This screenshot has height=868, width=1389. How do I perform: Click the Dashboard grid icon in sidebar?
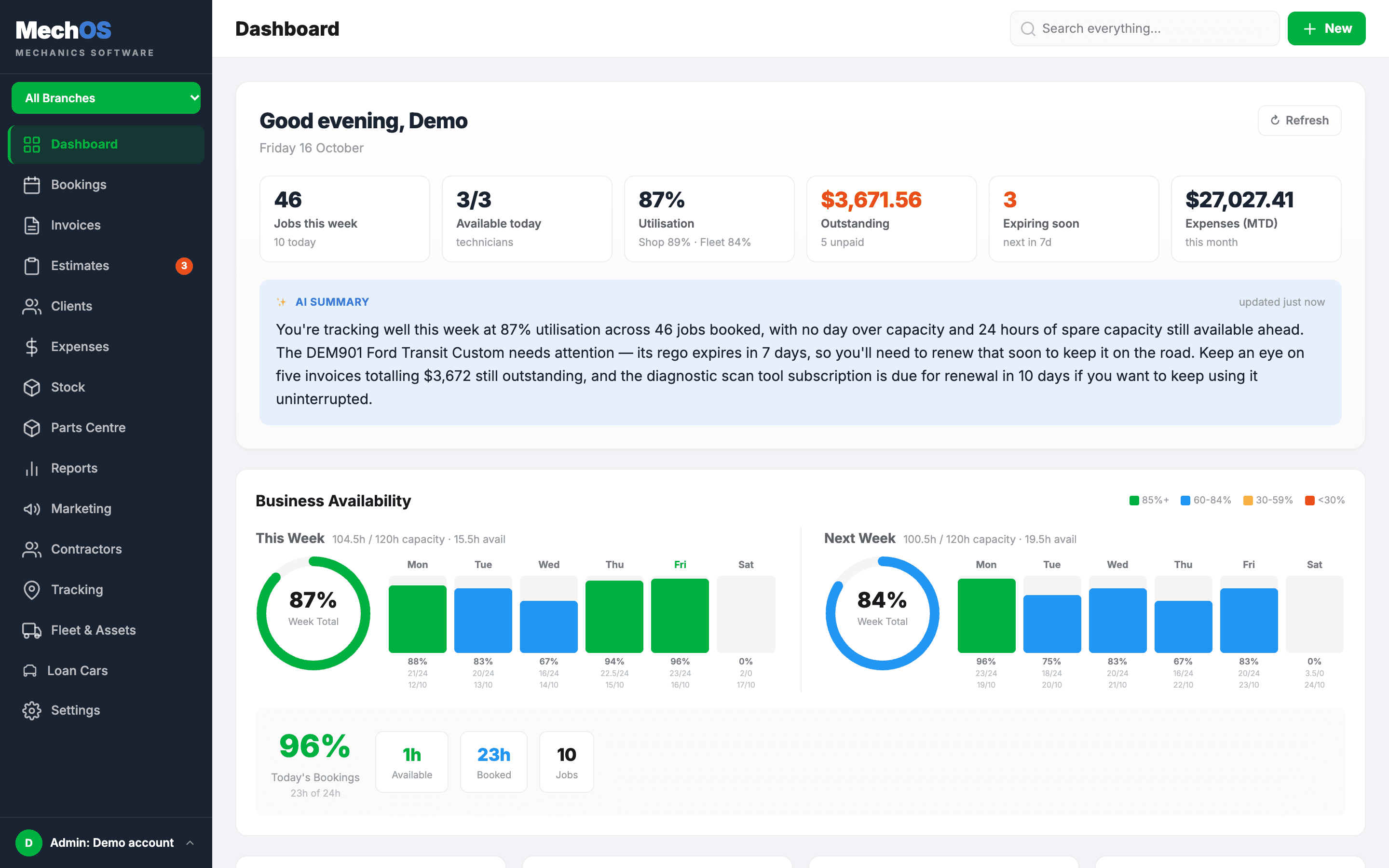coord(31,144)
